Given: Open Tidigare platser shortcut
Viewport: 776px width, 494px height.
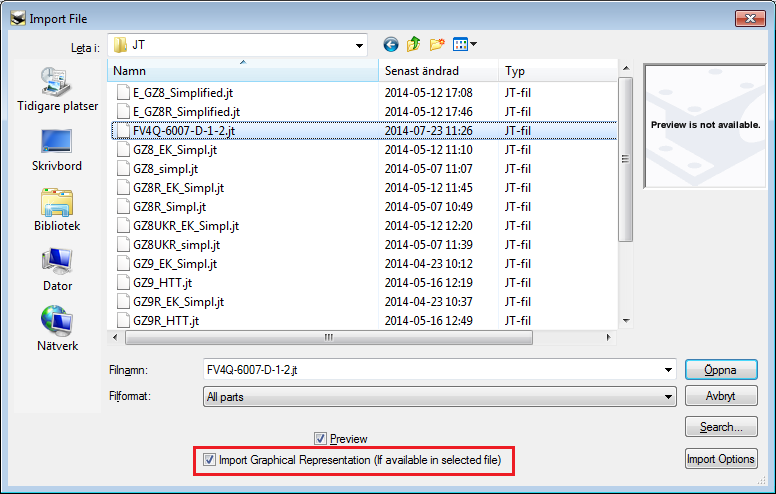Looking at the screenshot, I should (x=57, y=89).
